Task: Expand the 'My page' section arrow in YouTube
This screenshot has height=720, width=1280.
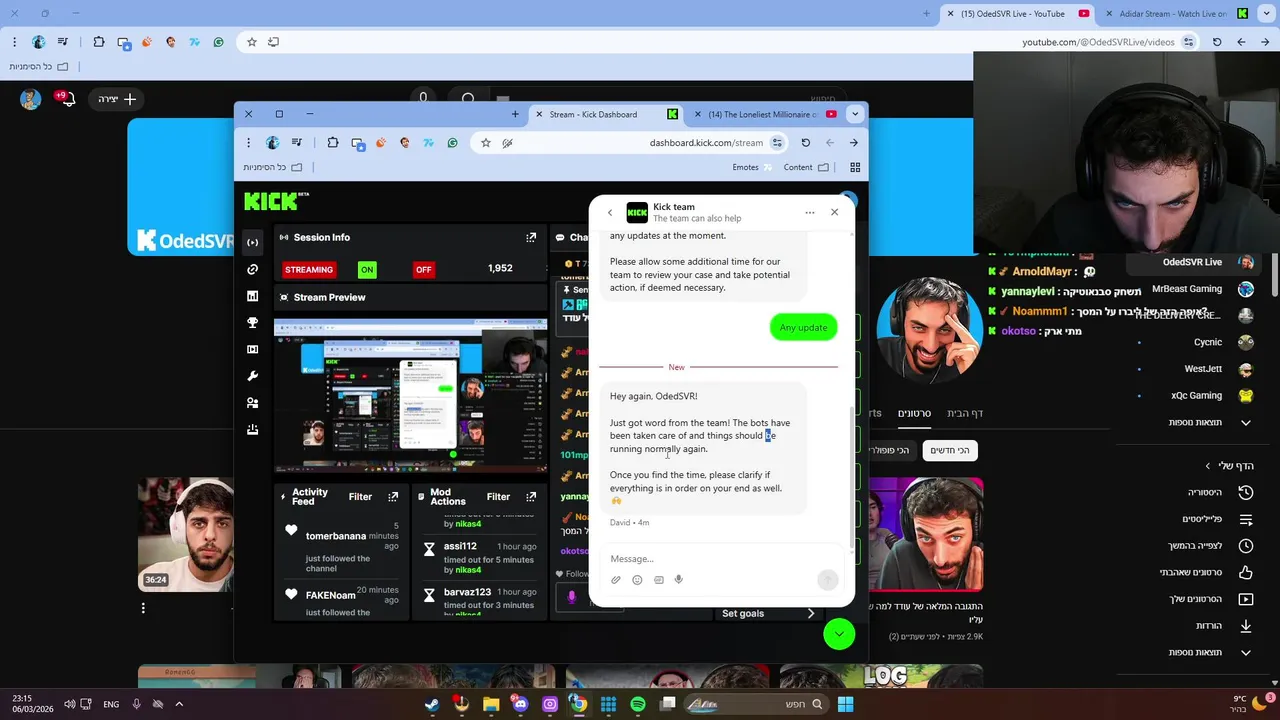Action: pos(1208,466)
